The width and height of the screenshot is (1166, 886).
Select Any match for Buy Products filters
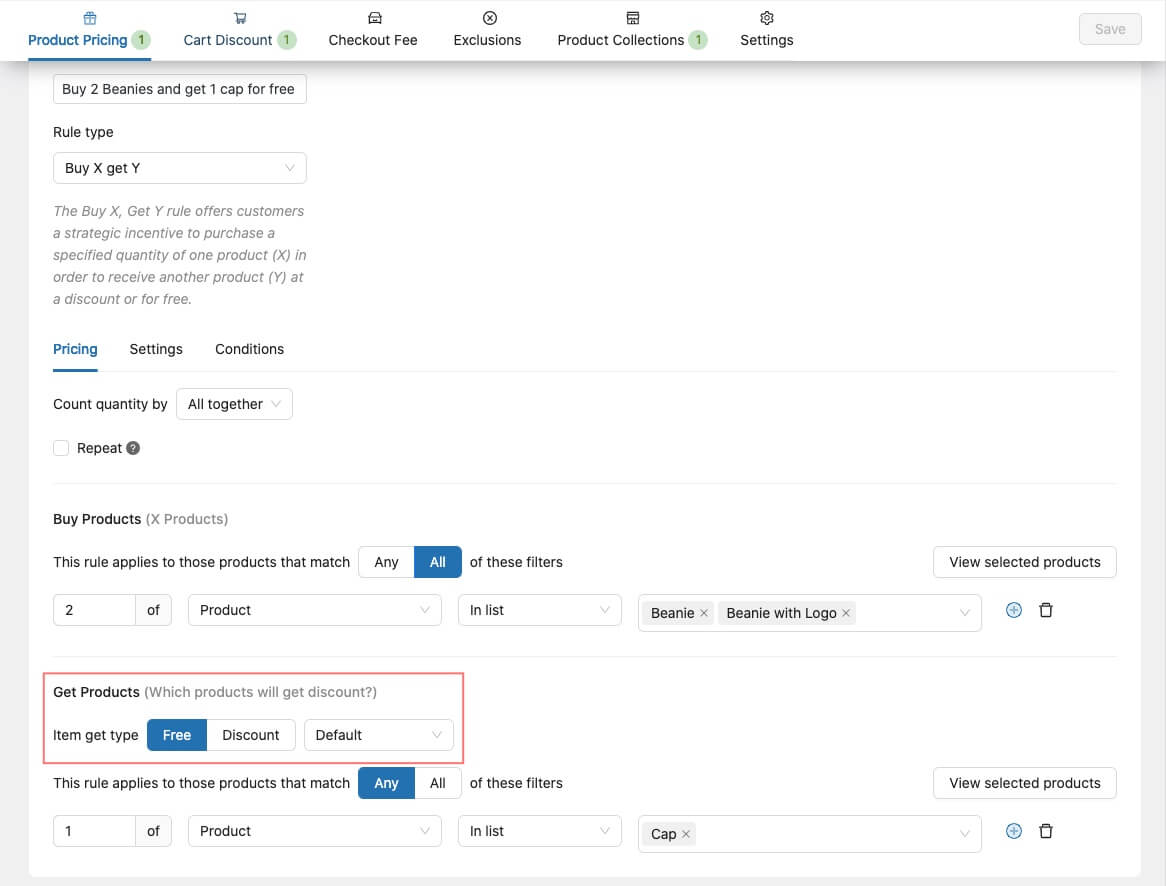[386, 562]
